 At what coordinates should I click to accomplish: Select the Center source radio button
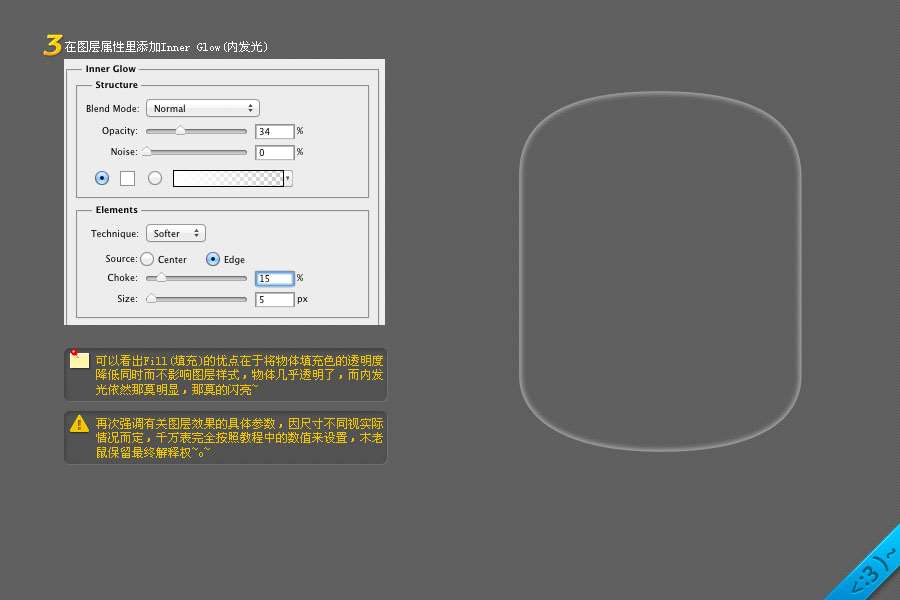click(x=147, y=259)
